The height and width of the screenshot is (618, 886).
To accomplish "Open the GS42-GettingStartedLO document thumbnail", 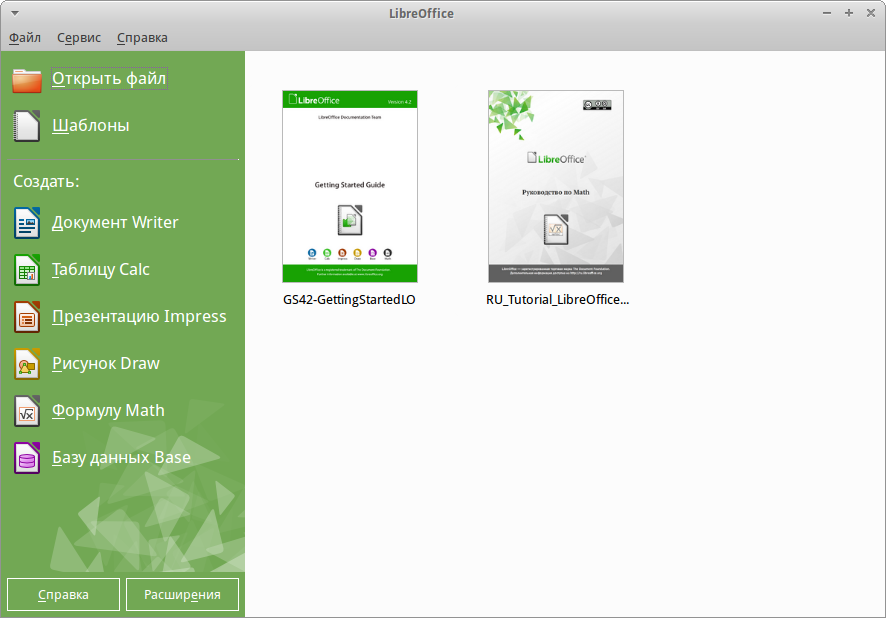I will point(350,187).
